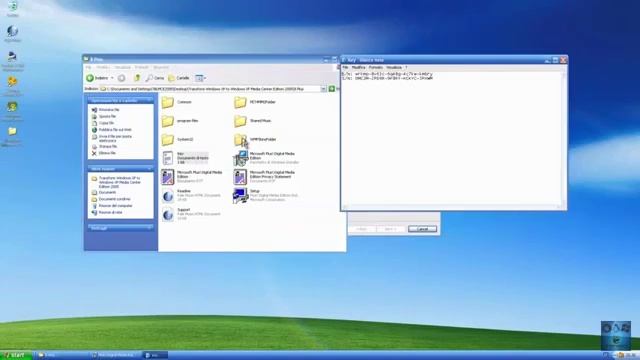Open Documenti link in Altre risorse
The image size is (640, 360).
point(107,192)
